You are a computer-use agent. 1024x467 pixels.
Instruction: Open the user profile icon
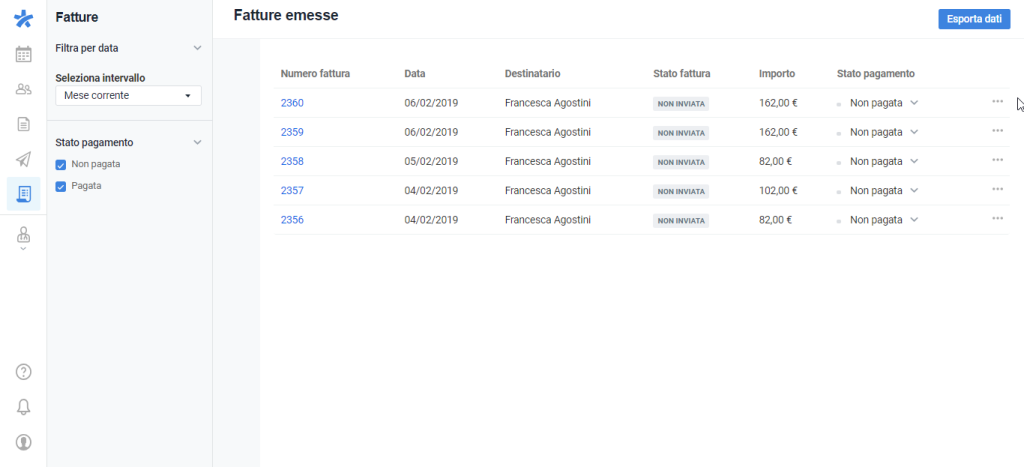(23, 441)
